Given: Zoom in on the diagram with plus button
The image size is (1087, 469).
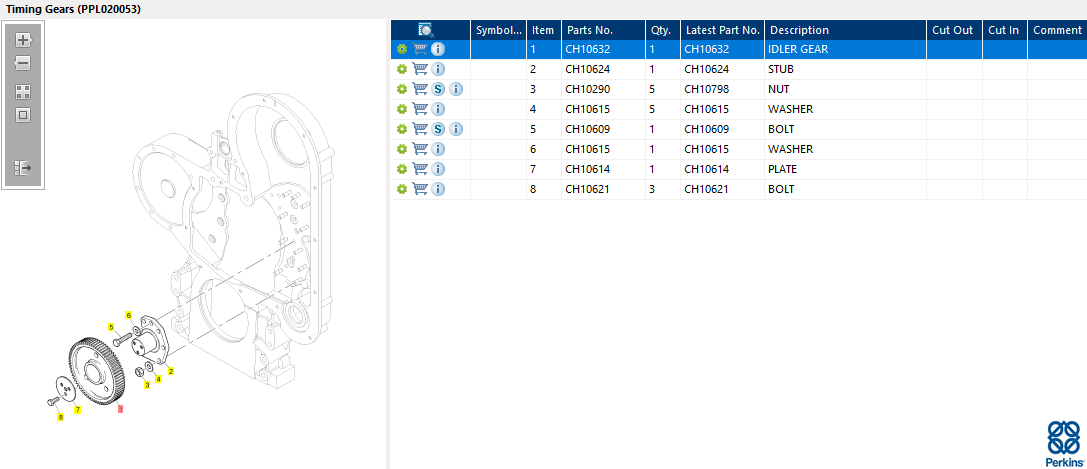Looking at the screenshot, I should pyautogui.click(x=24, y=39).
